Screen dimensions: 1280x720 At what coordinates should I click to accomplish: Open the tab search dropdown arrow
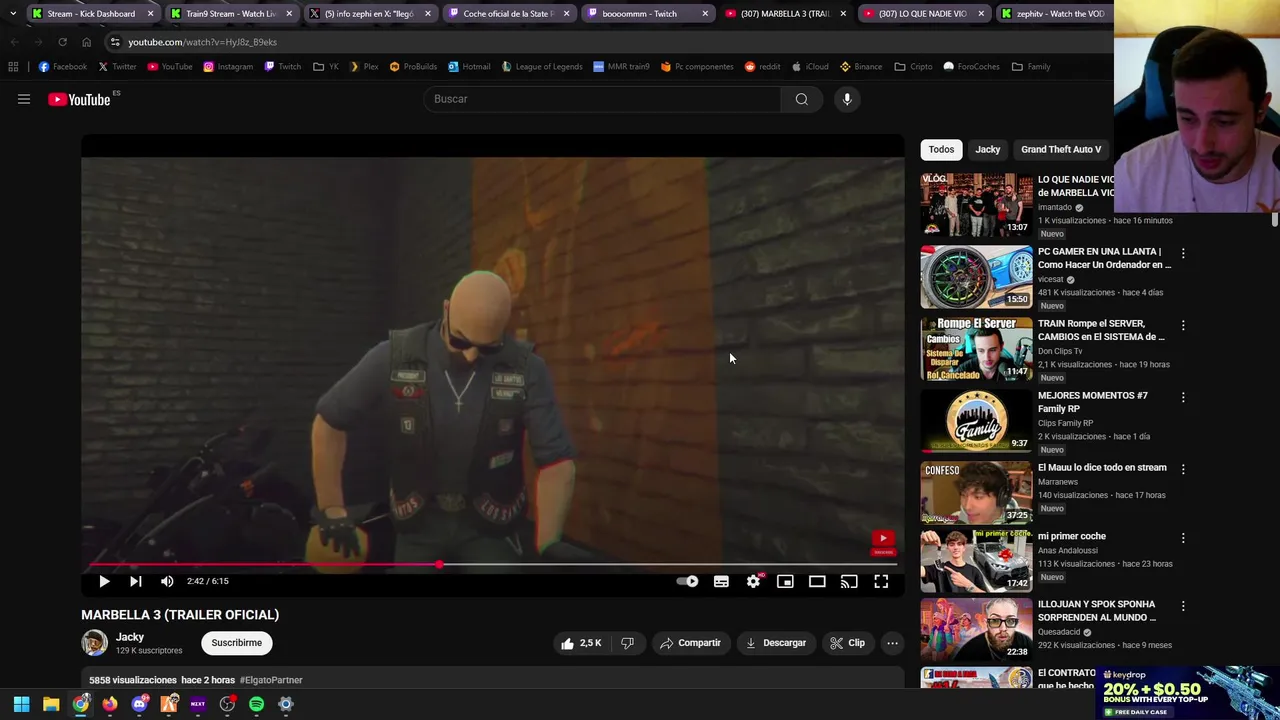pyautogui.click(x=13, y=14)
